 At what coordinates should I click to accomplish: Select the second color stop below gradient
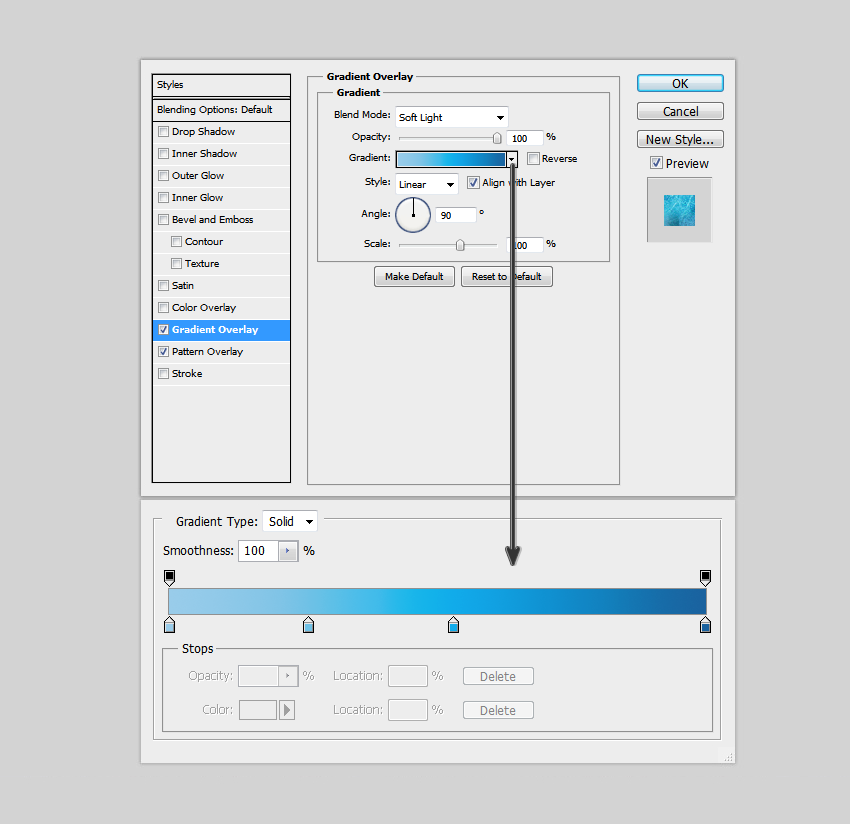pos(308,625)
